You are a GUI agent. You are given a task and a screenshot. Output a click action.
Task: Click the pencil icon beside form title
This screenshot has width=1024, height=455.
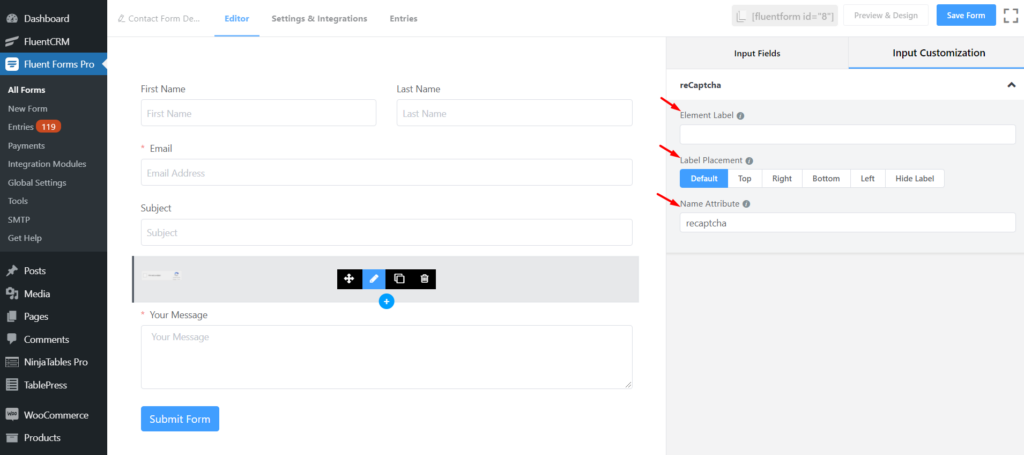121,19
